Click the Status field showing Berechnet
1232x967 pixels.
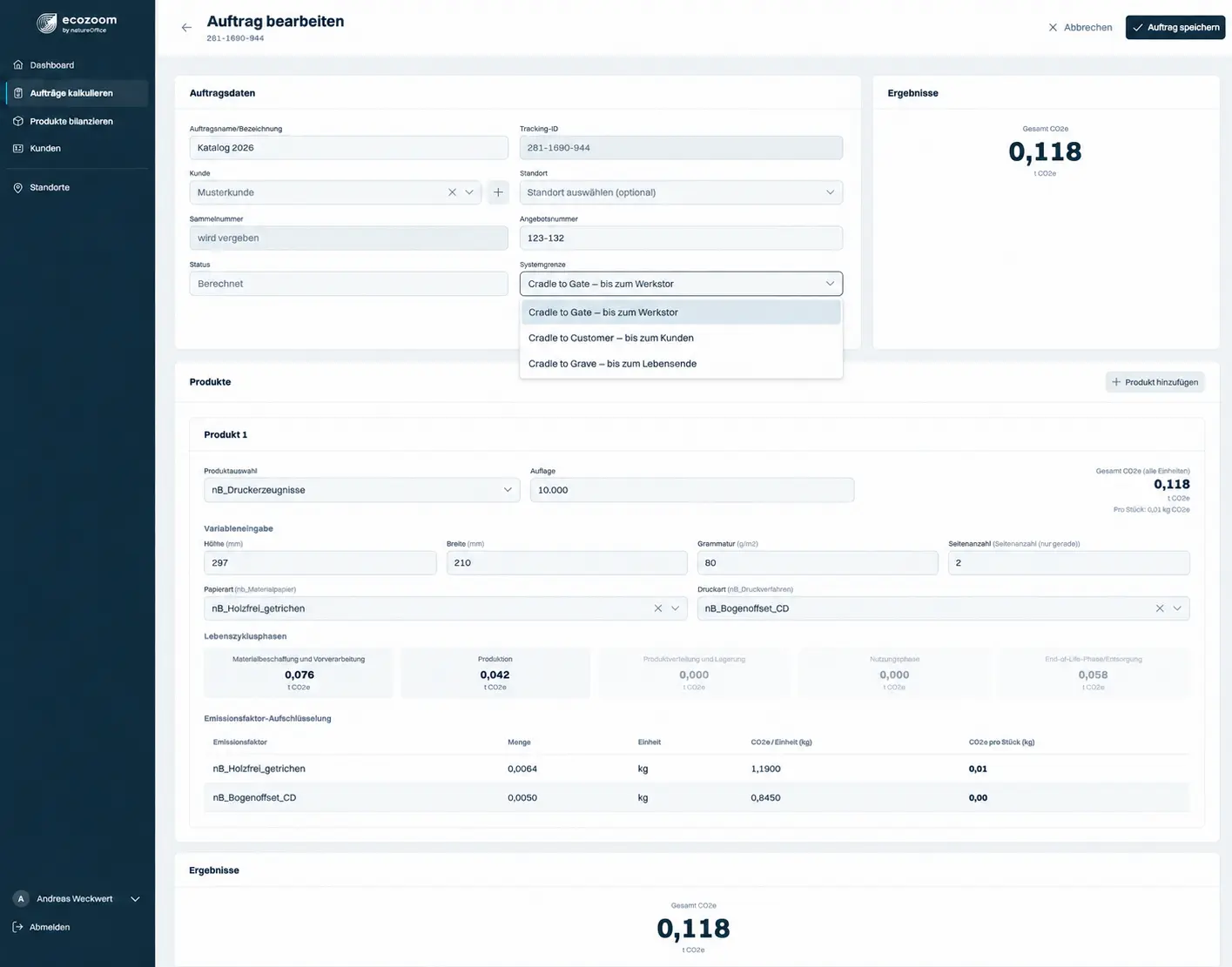[348, 284]
